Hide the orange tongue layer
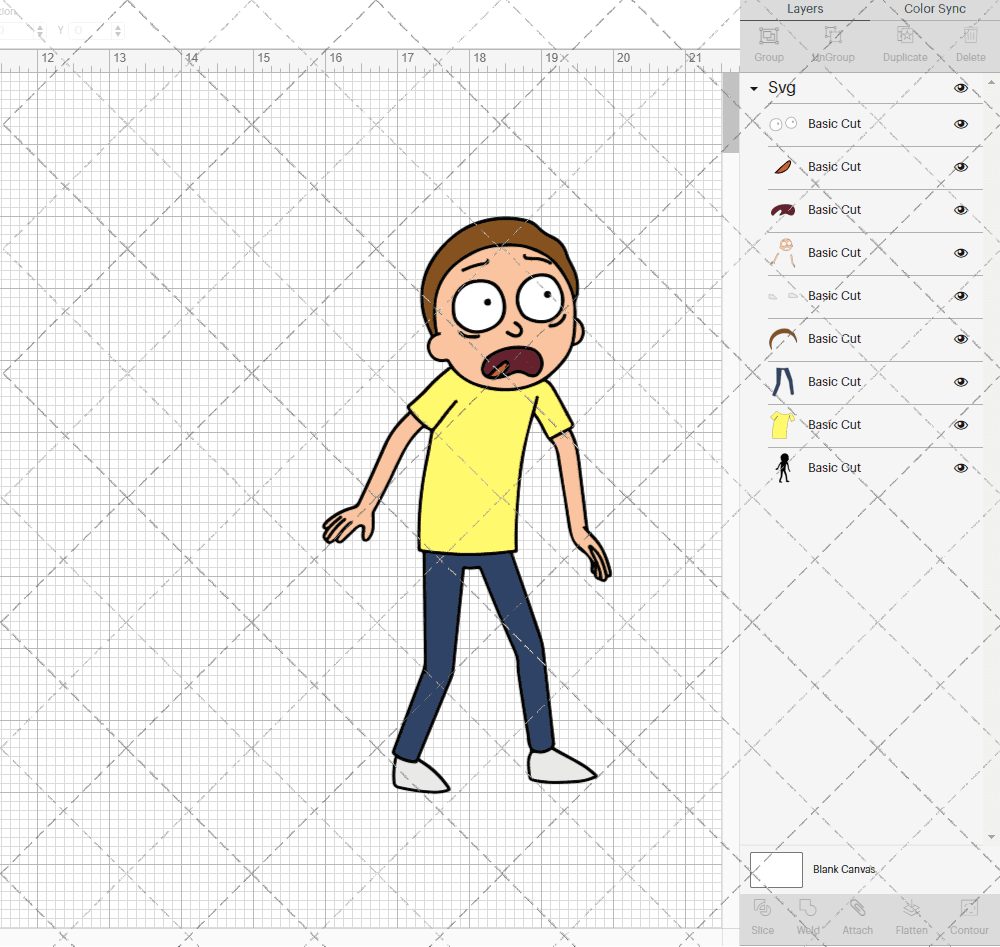Image resolution: width=1000 pixels, height=947 pixels. coord(960,167)
